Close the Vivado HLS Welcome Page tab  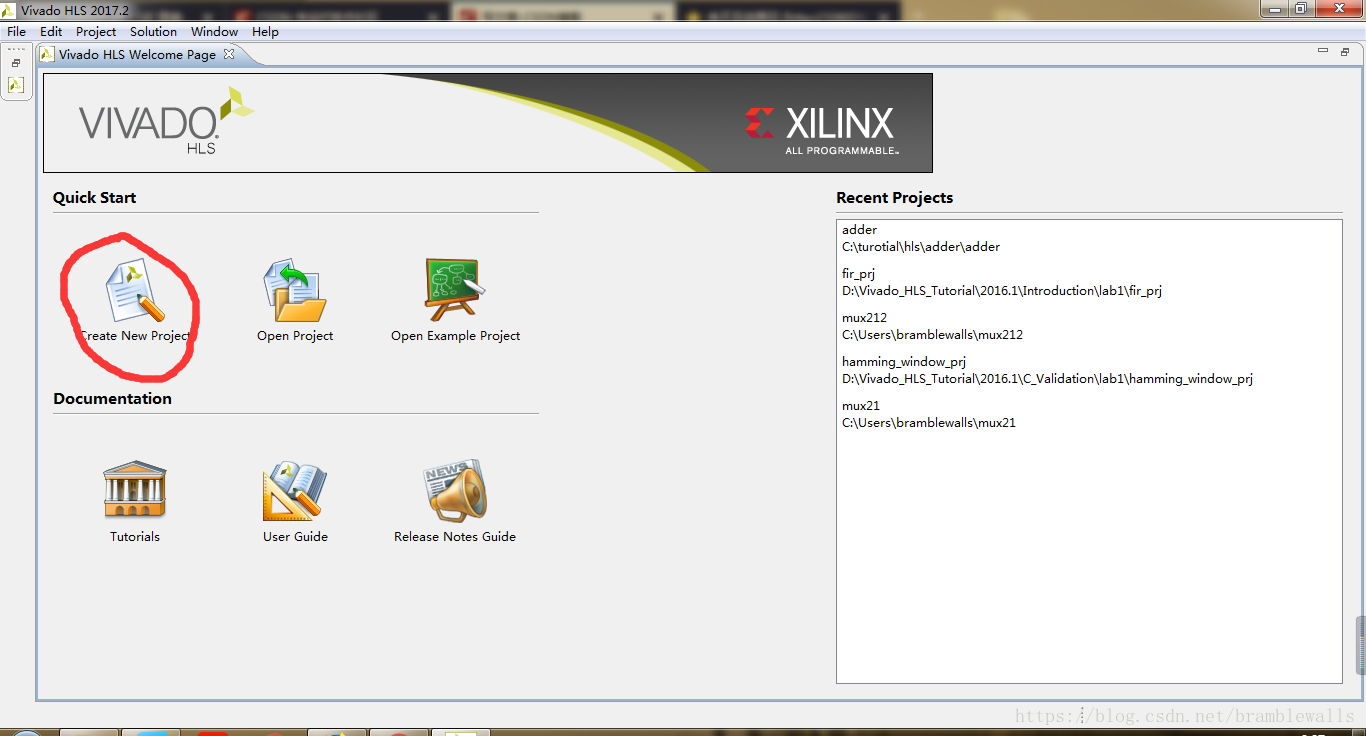click(228, 55)
